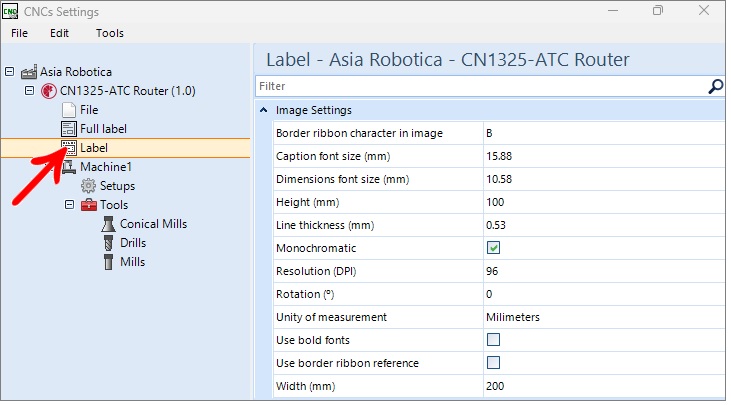
Task: Select Machine1 in the tree
Action: [106, 167]
